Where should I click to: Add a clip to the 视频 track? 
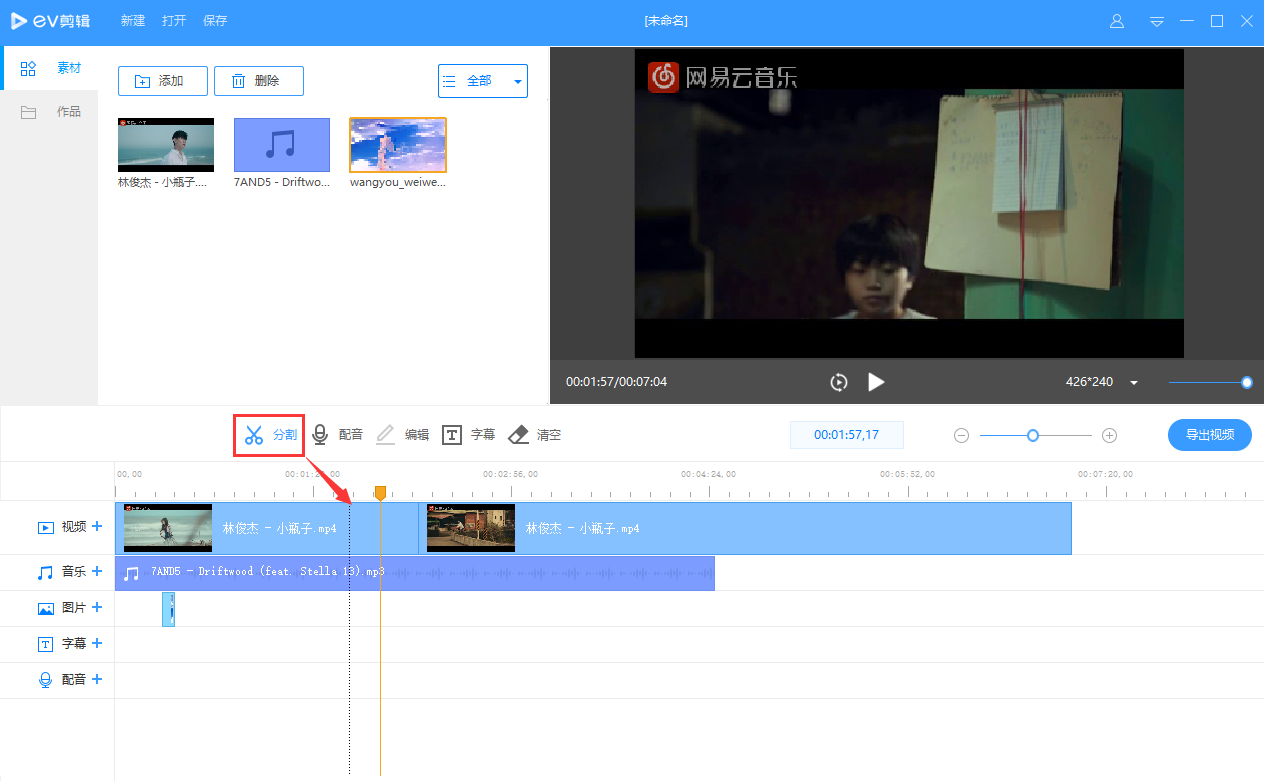[97, 528]
